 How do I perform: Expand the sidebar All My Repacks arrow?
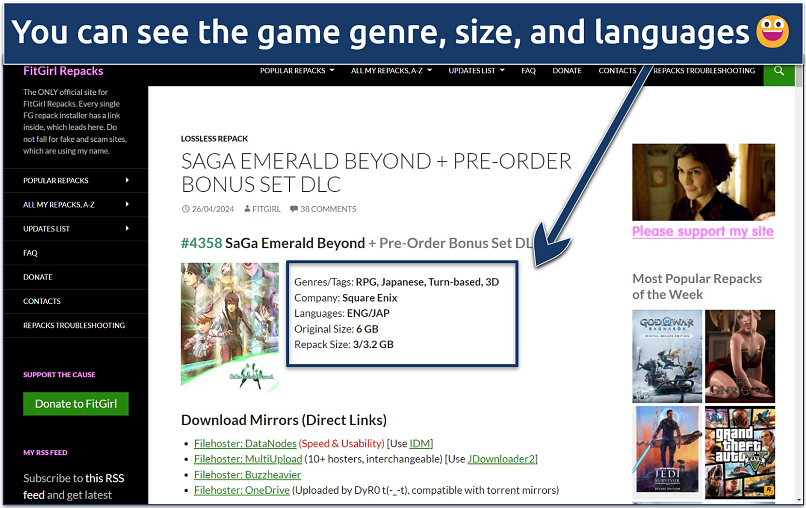[x=127, y=204]
